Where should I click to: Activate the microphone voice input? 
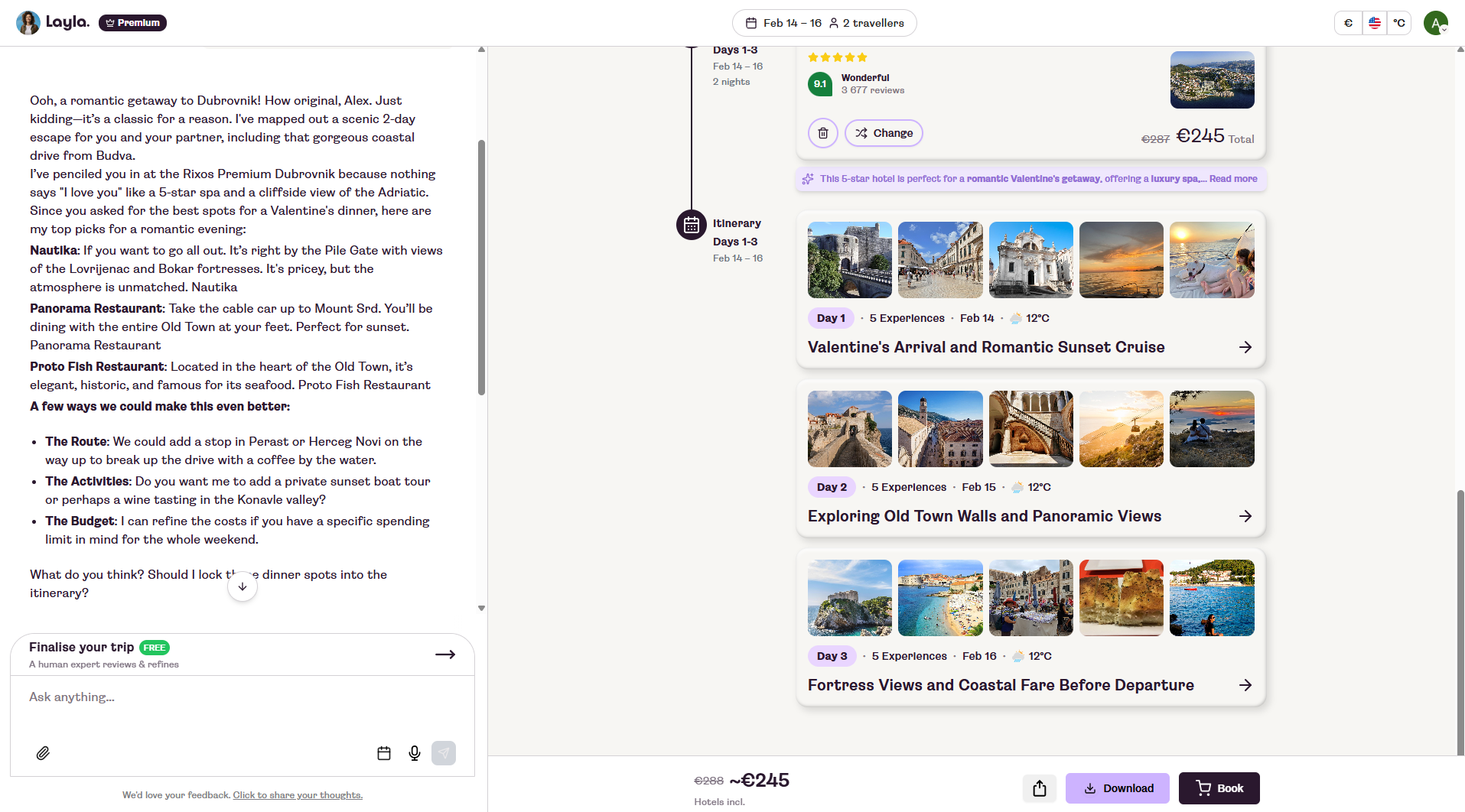[415, 753]
